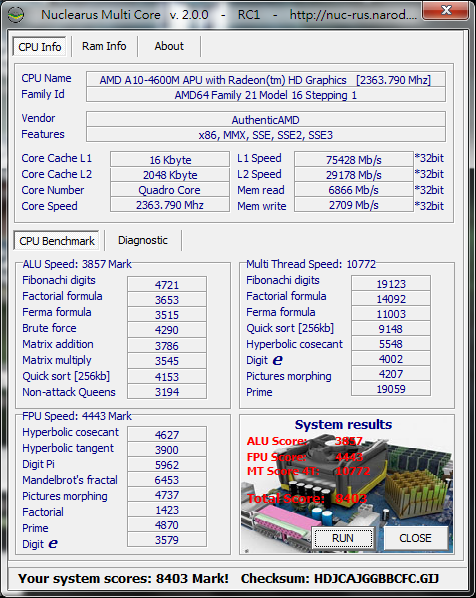Click the Matrix multiply score 3545
476x598 pixels.
167,360
